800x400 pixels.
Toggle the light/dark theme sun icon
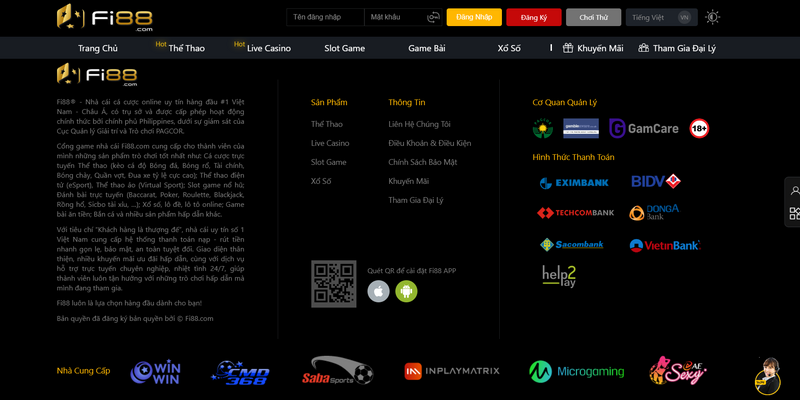712,17
